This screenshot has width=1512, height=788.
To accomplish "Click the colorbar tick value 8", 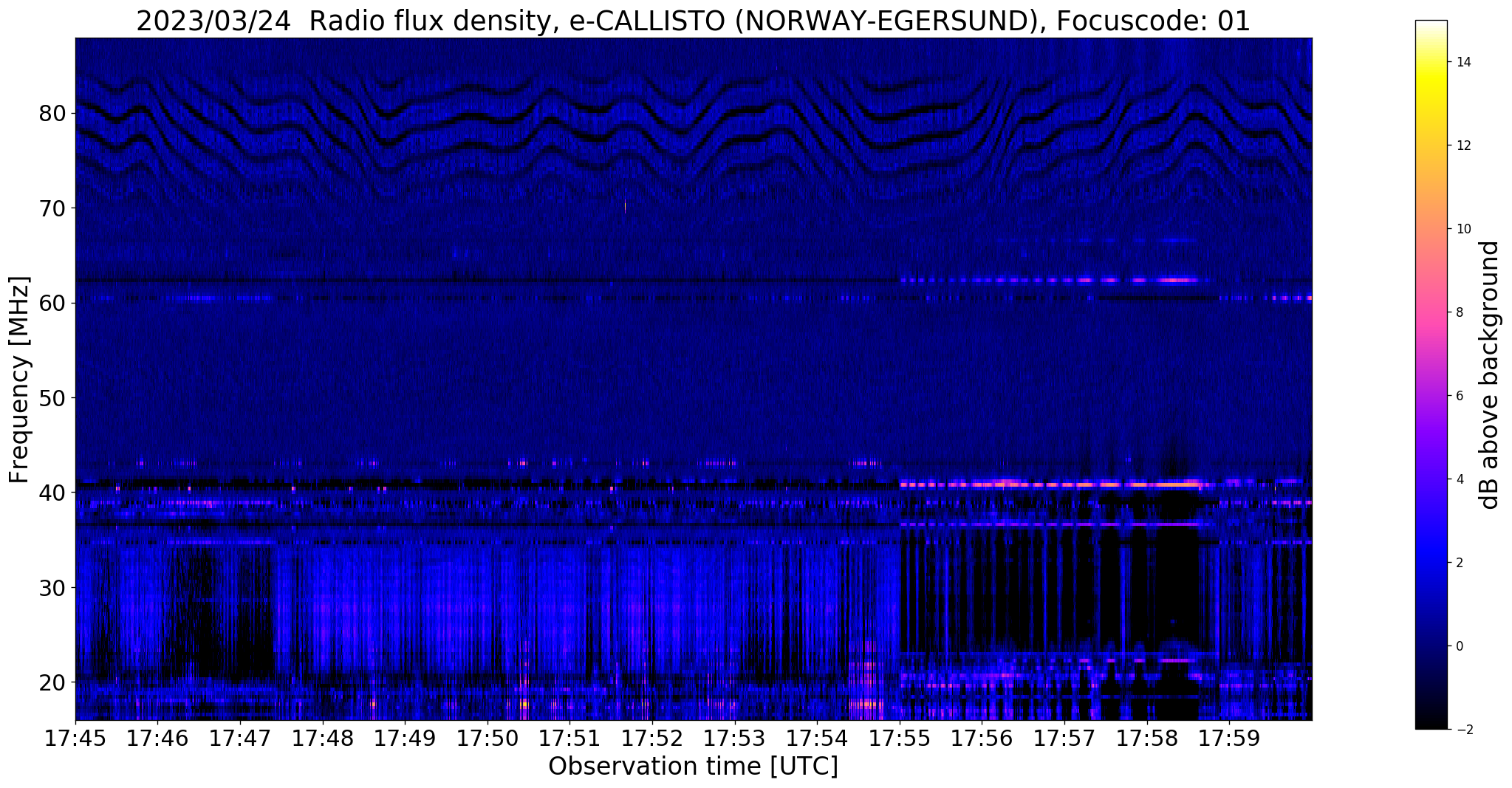I will (1460, 312).
